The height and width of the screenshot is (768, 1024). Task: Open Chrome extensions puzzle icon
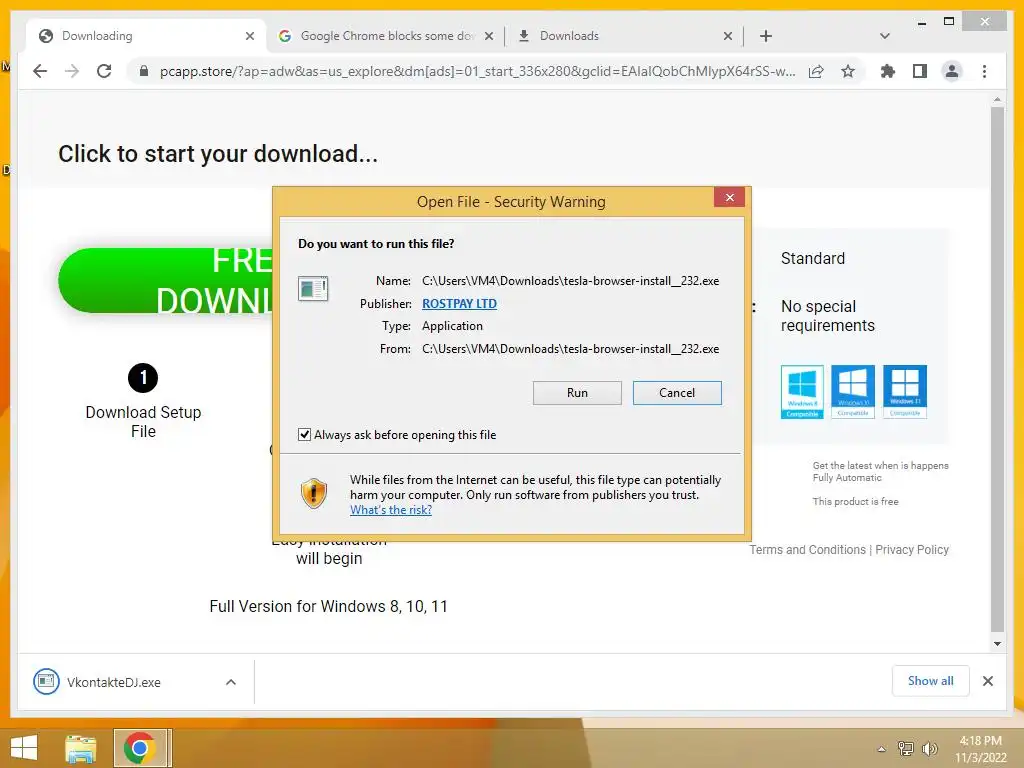pos(888,71)
